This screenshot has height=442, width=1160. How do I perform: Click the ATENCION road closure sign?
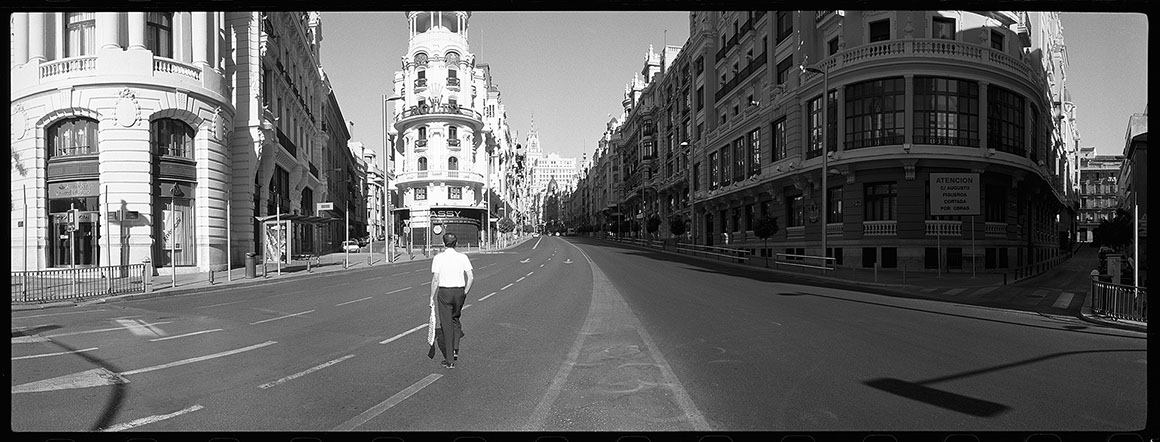(953, 194)
